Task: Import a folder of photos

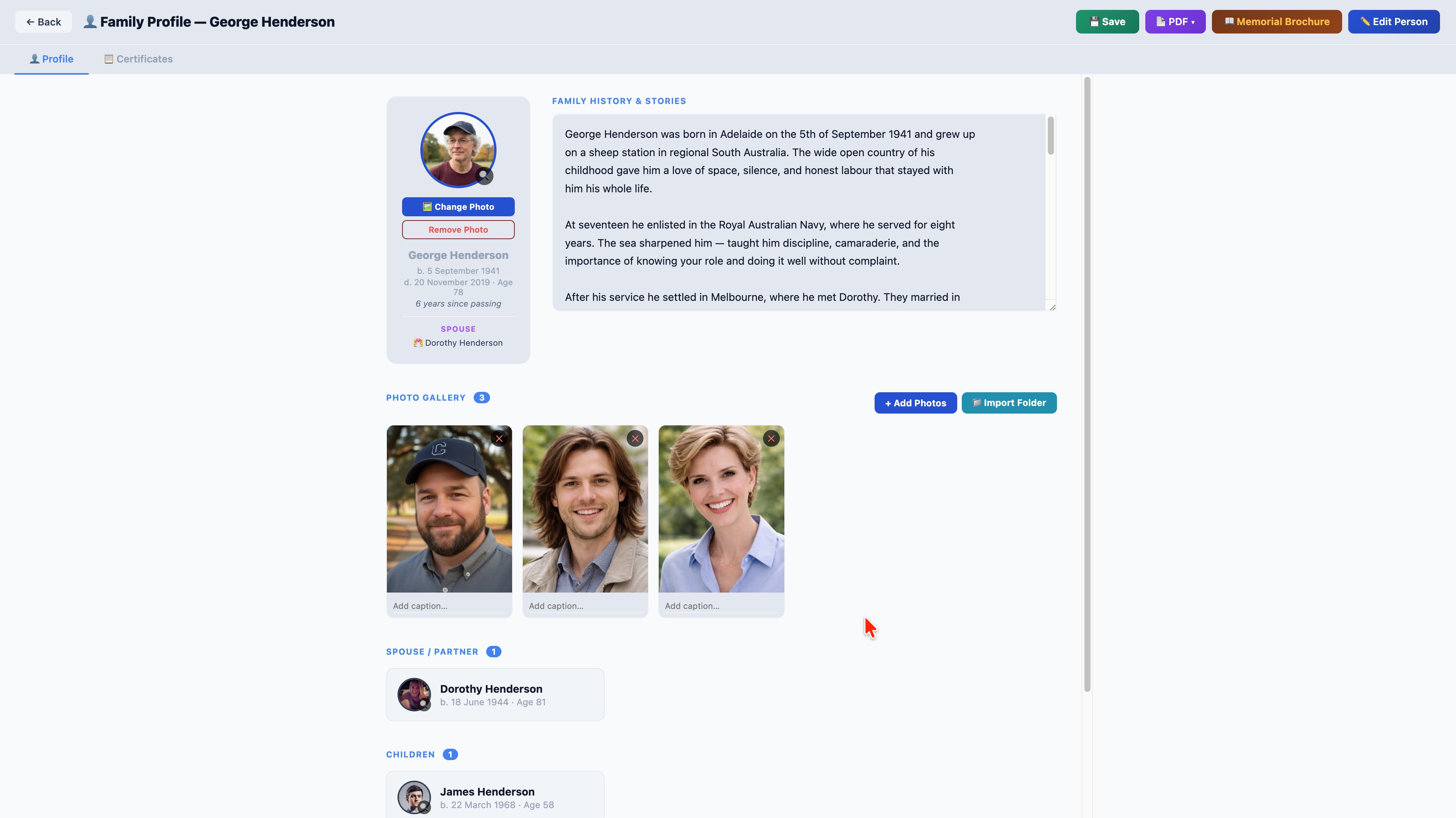Action: [1009, 403]
